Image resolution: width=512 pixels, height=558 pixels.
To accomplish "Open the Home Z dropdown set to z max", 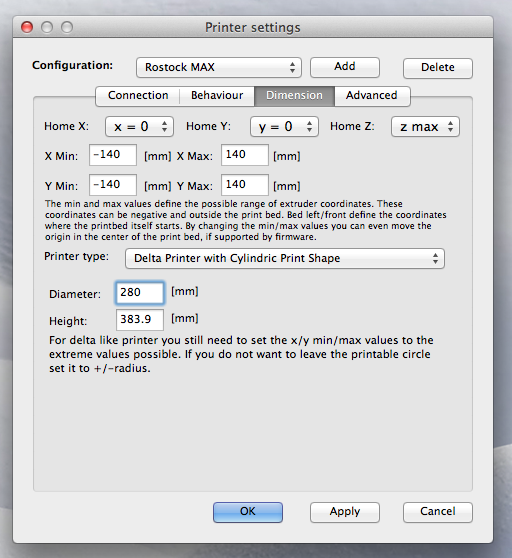I will (426, 127).
